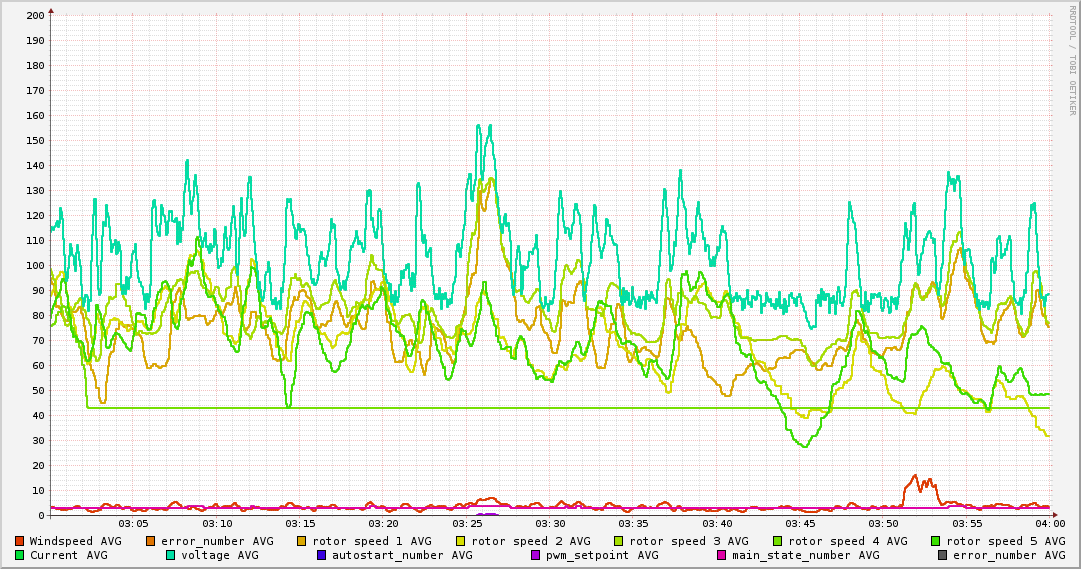Click the 60 value on the y-axis

[38, 366]
